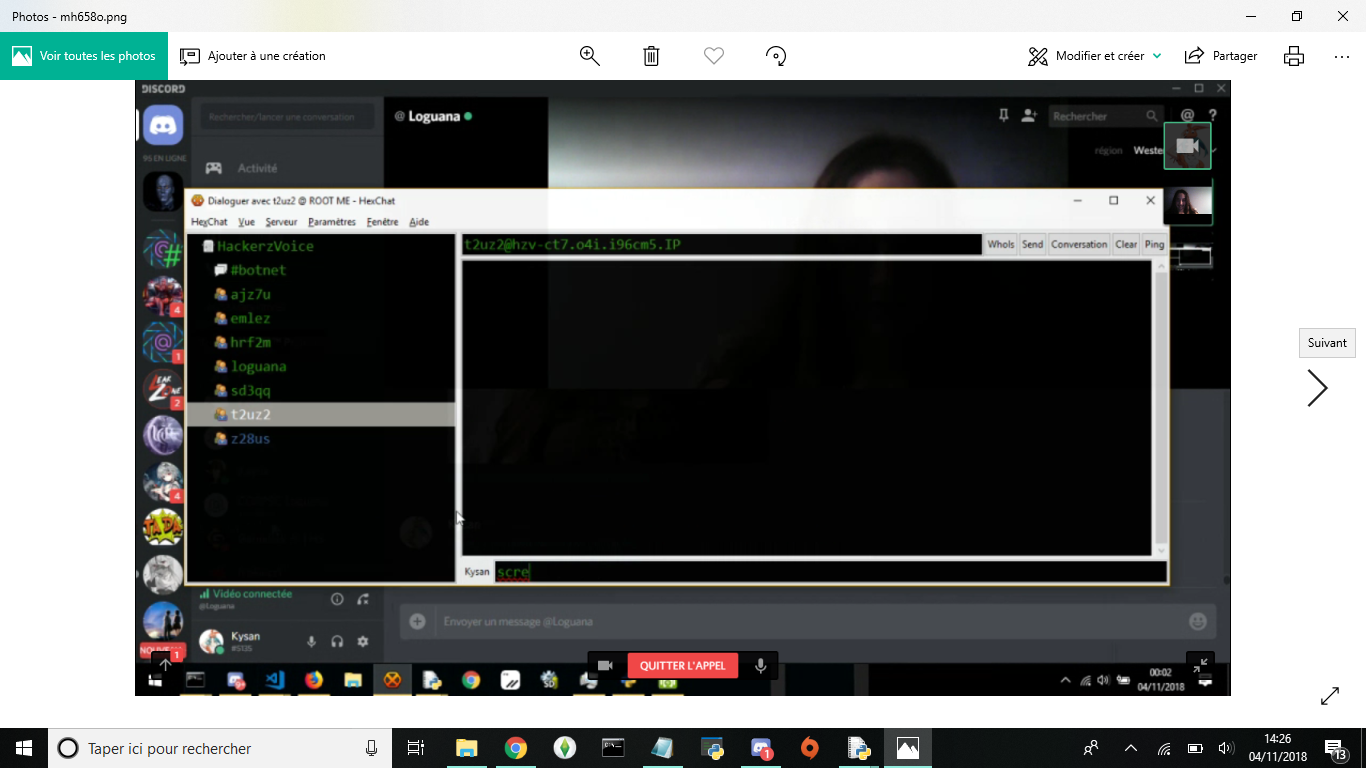The height and width of the screenshot is (768, 1366).
Task: Open Discord help question mark icon
Action: click(x=1212, y=116)
